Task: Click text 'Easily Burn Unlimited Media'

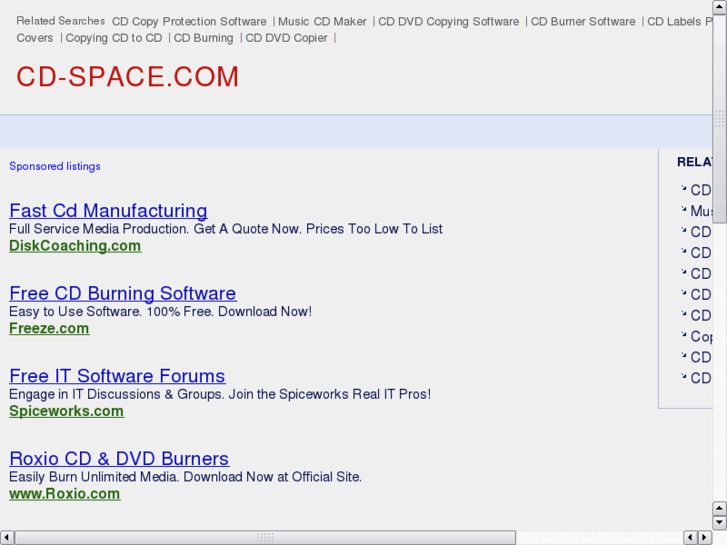Action: point(95,477)
